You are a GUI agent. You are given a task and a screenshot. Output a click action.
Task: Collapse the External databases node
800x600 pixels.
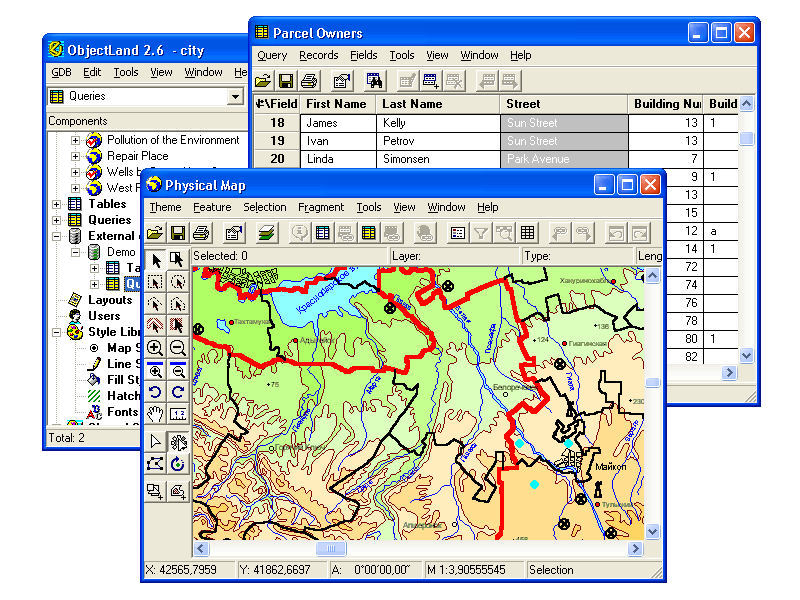point(55,237)
